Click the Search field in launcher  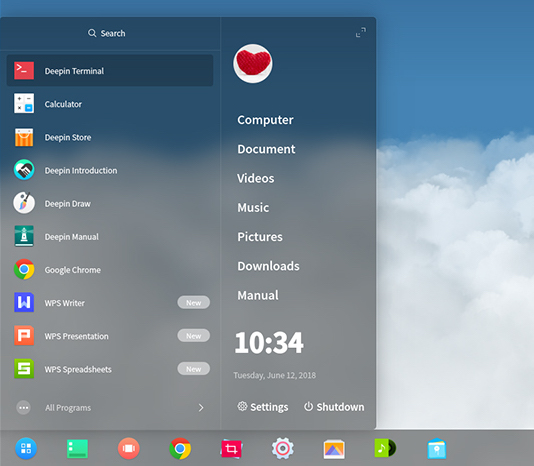click(107, 33)
